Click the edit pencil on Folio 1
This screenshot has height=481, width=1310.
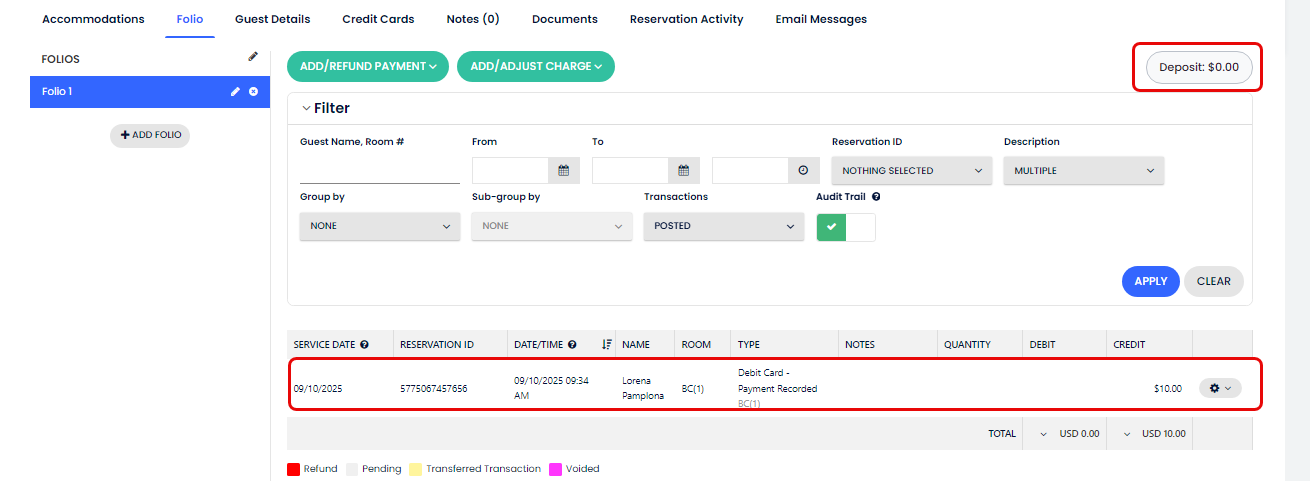point(235,91)
